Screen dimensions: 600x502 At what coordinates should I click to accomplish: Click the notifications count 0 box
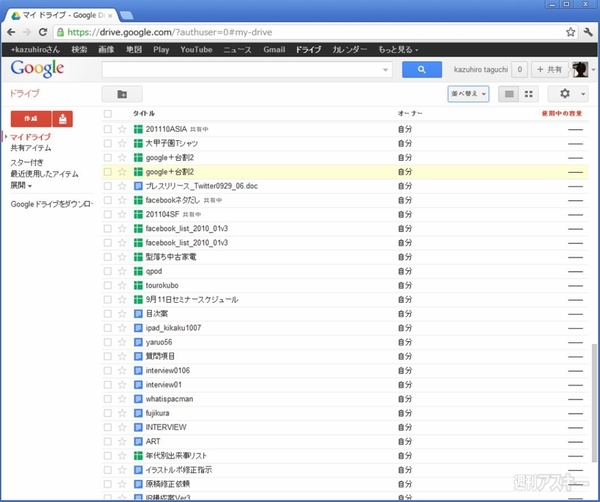520,70
